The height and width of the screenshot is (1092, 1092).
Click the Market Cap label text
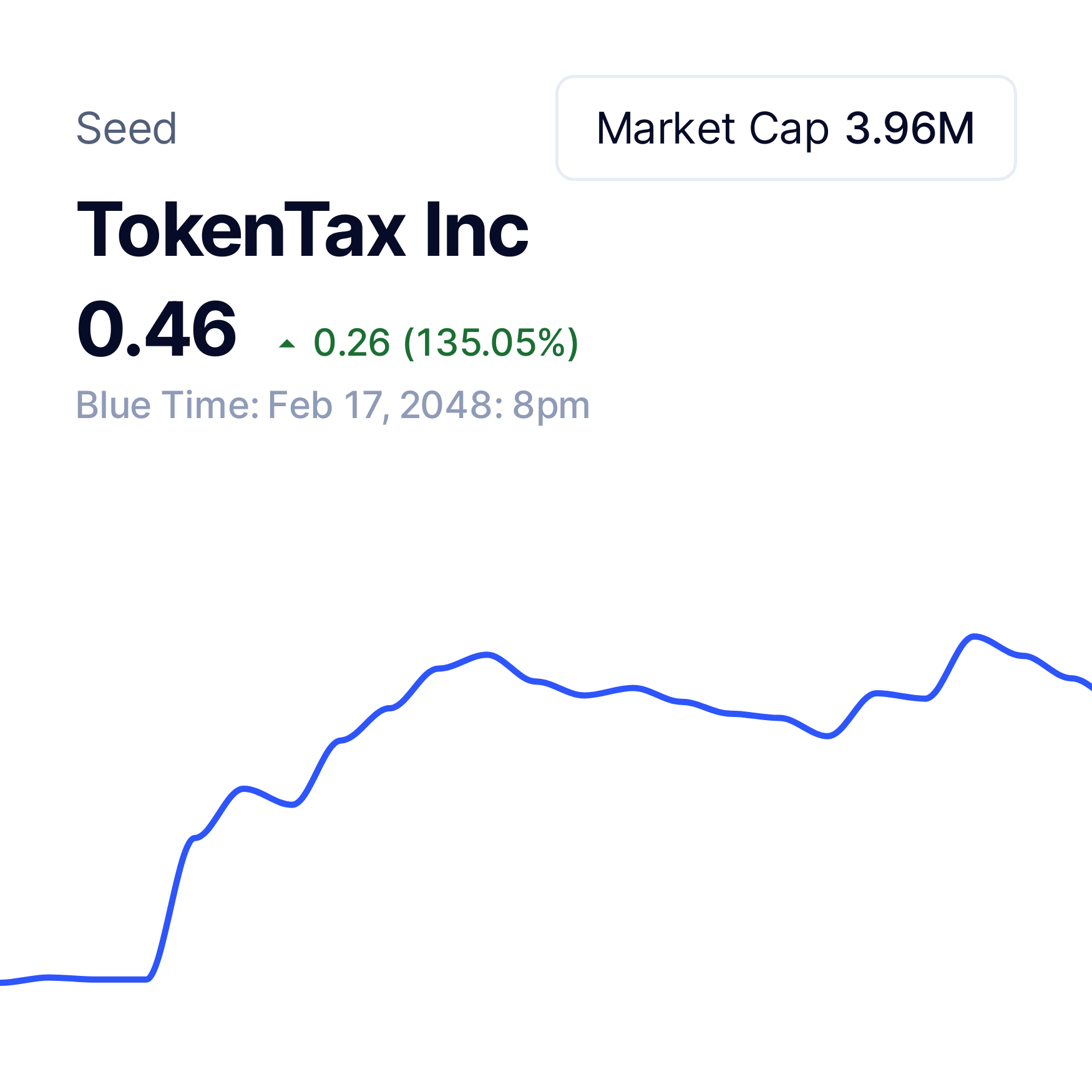click(713, 130)
